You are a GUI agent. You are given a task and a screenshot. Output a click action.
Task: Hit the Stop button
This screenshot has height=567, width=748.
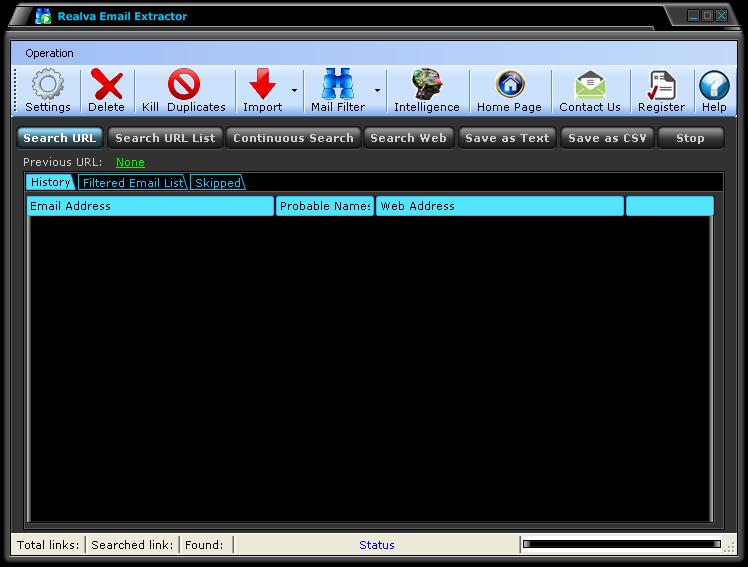[690, 138]
